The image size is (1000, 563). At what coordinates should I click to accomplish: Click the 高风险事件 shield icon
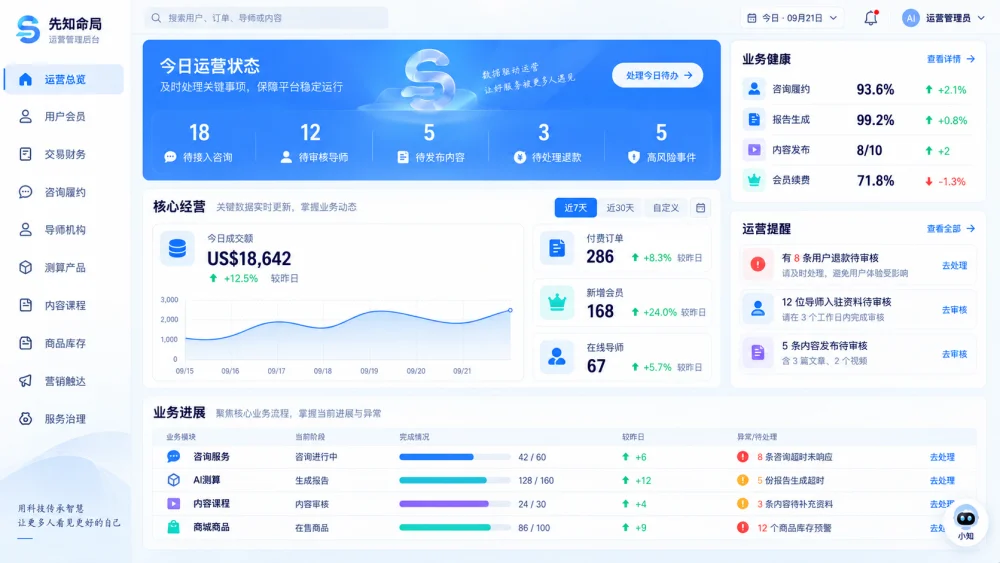click(x=633, y=157)
